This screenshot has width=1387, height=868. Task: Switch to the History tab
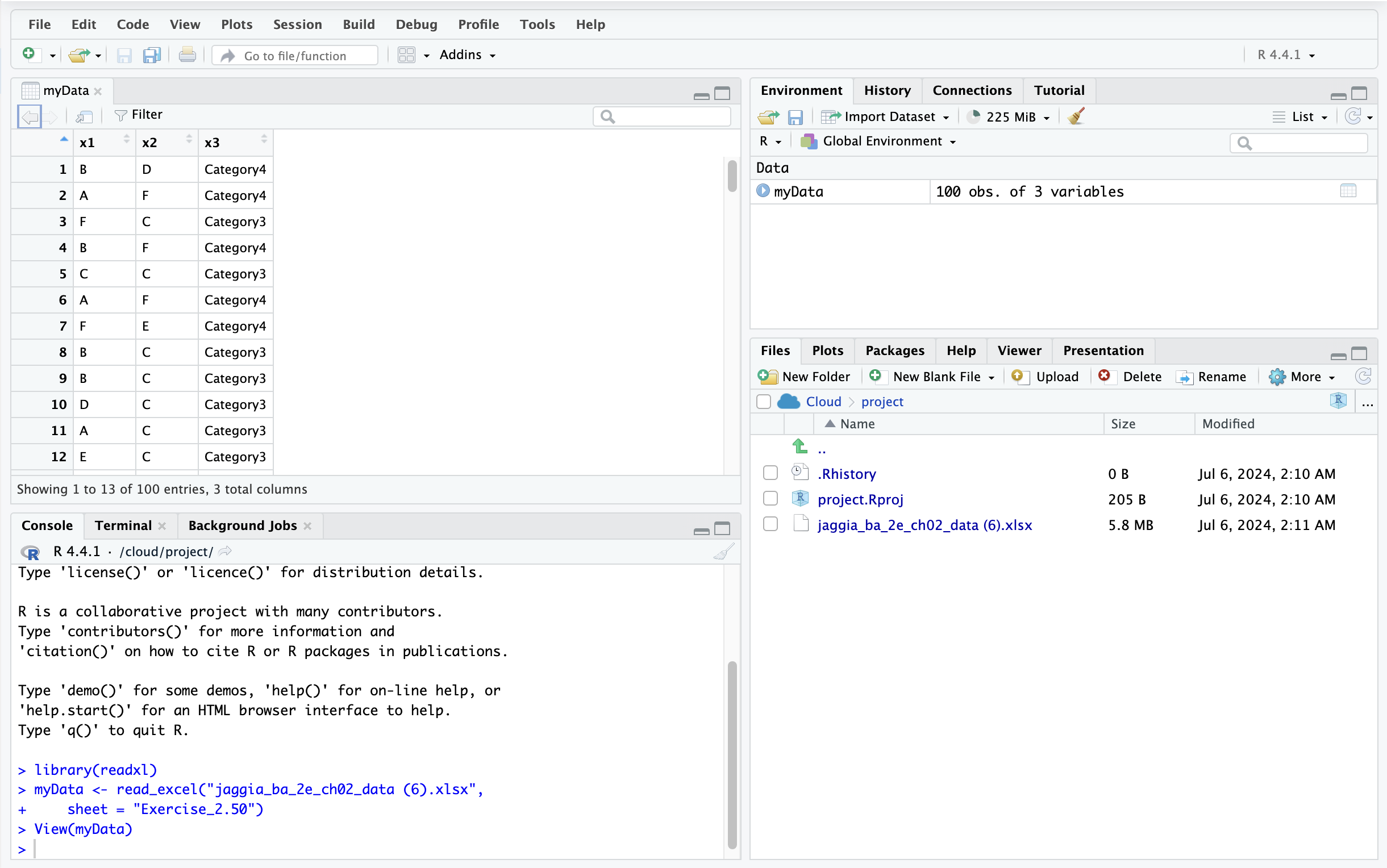tap(888, 91)
